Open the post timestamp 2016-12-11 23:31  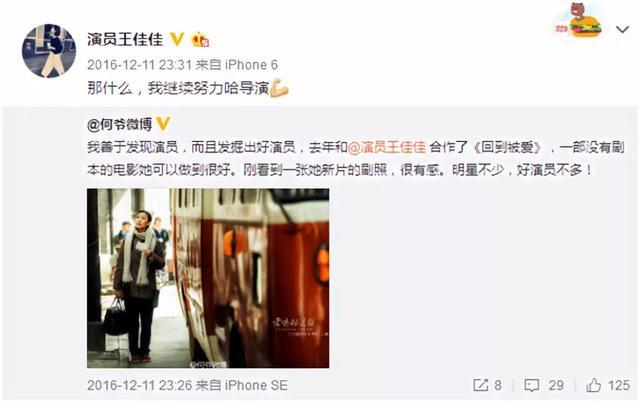pyautogui.click(x=139, y=64)
